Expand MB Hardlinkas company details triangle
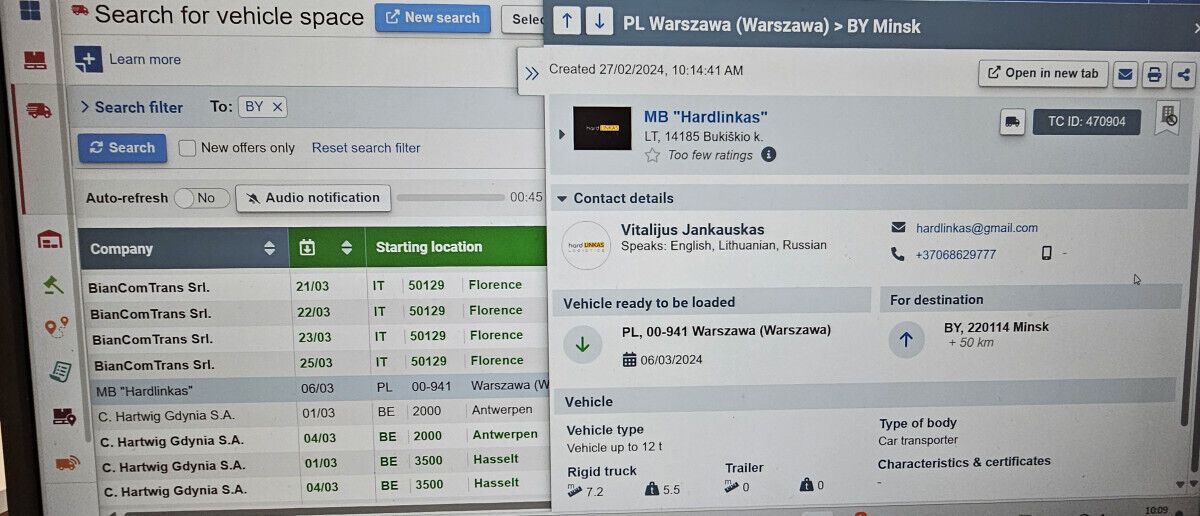 click(x=561, y=131)
